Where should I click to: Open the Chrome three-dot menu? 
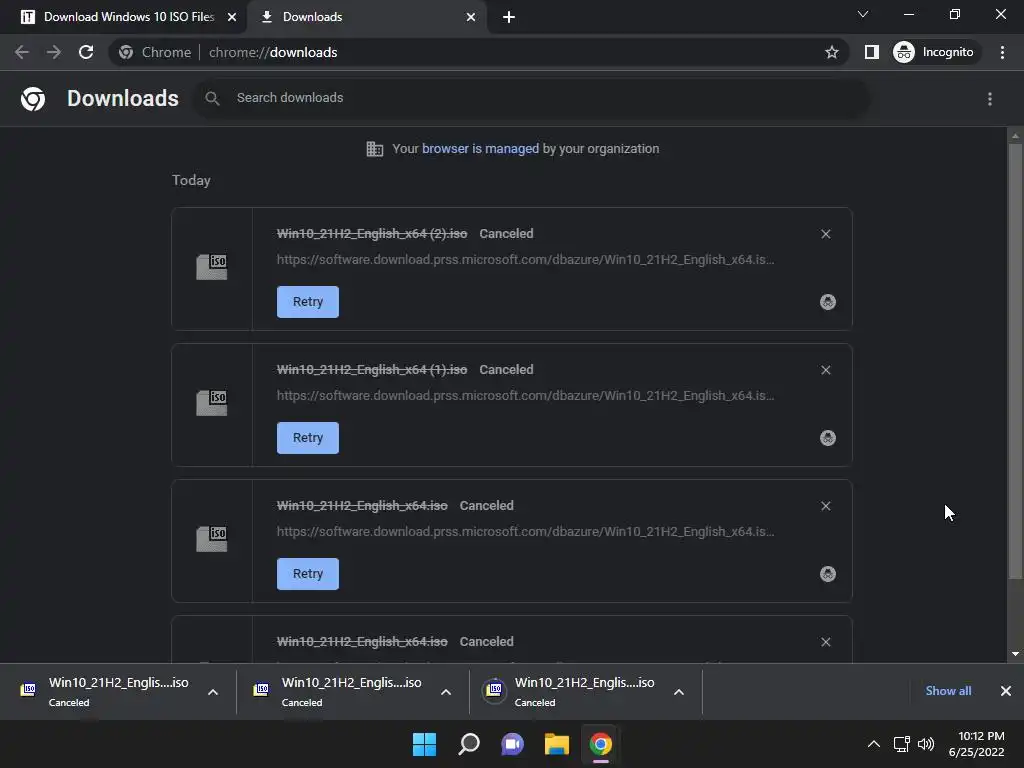click(1002, 52)
